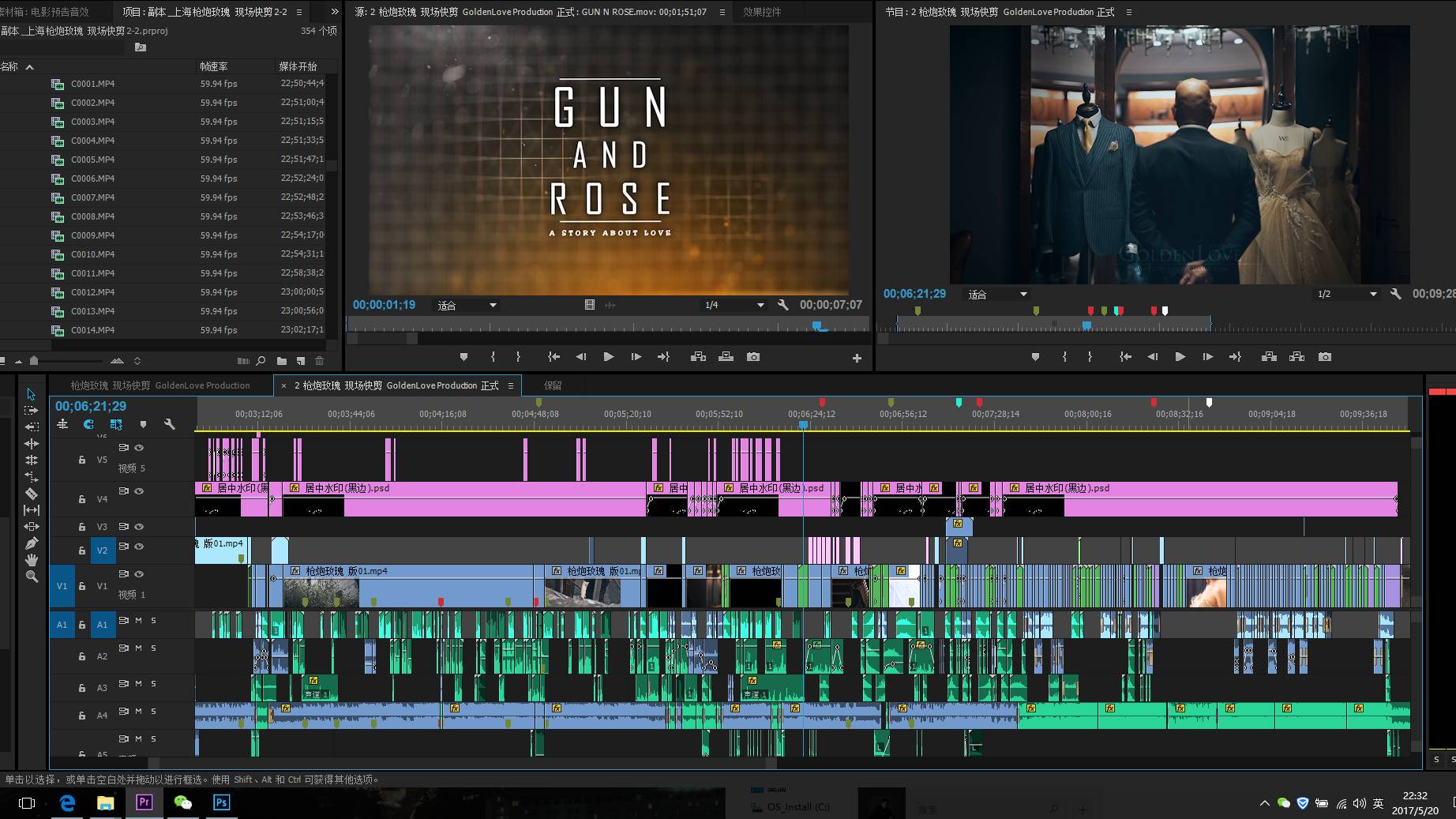
Task: Toggle V4 track output eye
Action: click(x=139, y=491)
